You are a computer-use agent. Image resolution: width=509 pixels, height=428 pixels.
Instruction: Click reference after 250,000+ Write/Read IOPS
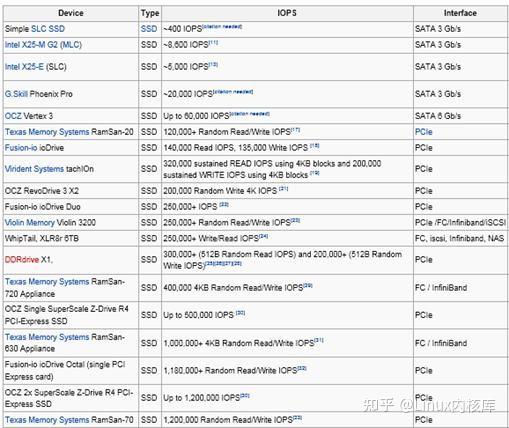point(264,236)
